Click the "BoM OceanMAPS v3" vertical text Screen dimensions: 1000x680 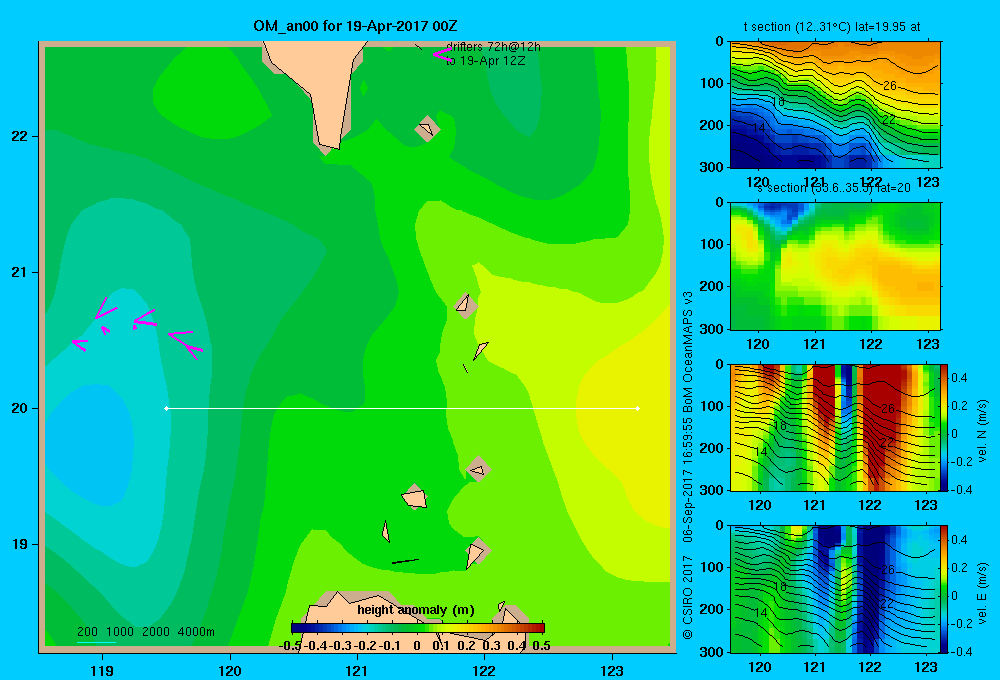(x=688, y=345)
